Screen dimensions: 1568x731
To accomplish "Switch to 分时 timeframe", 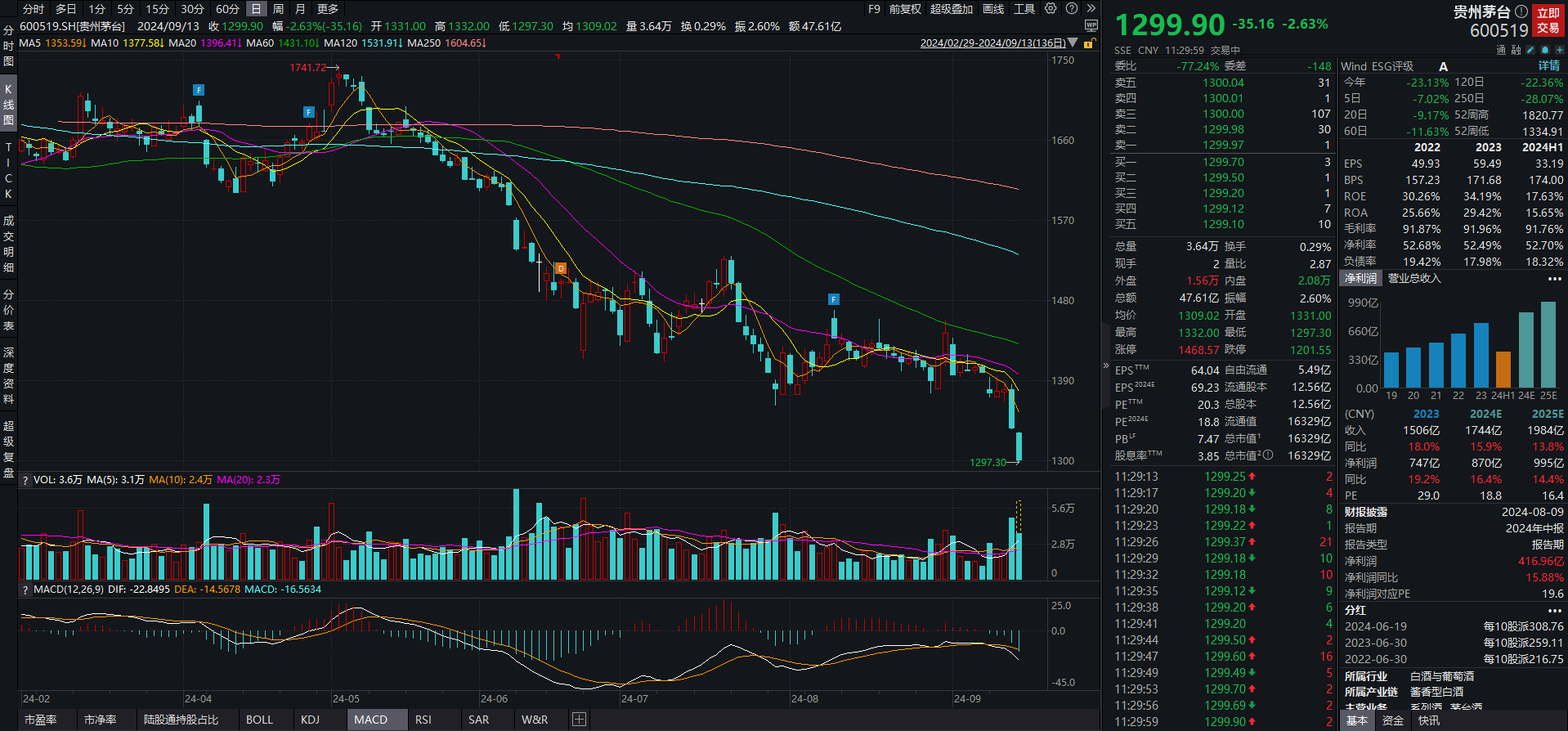I will click(34, 9).
